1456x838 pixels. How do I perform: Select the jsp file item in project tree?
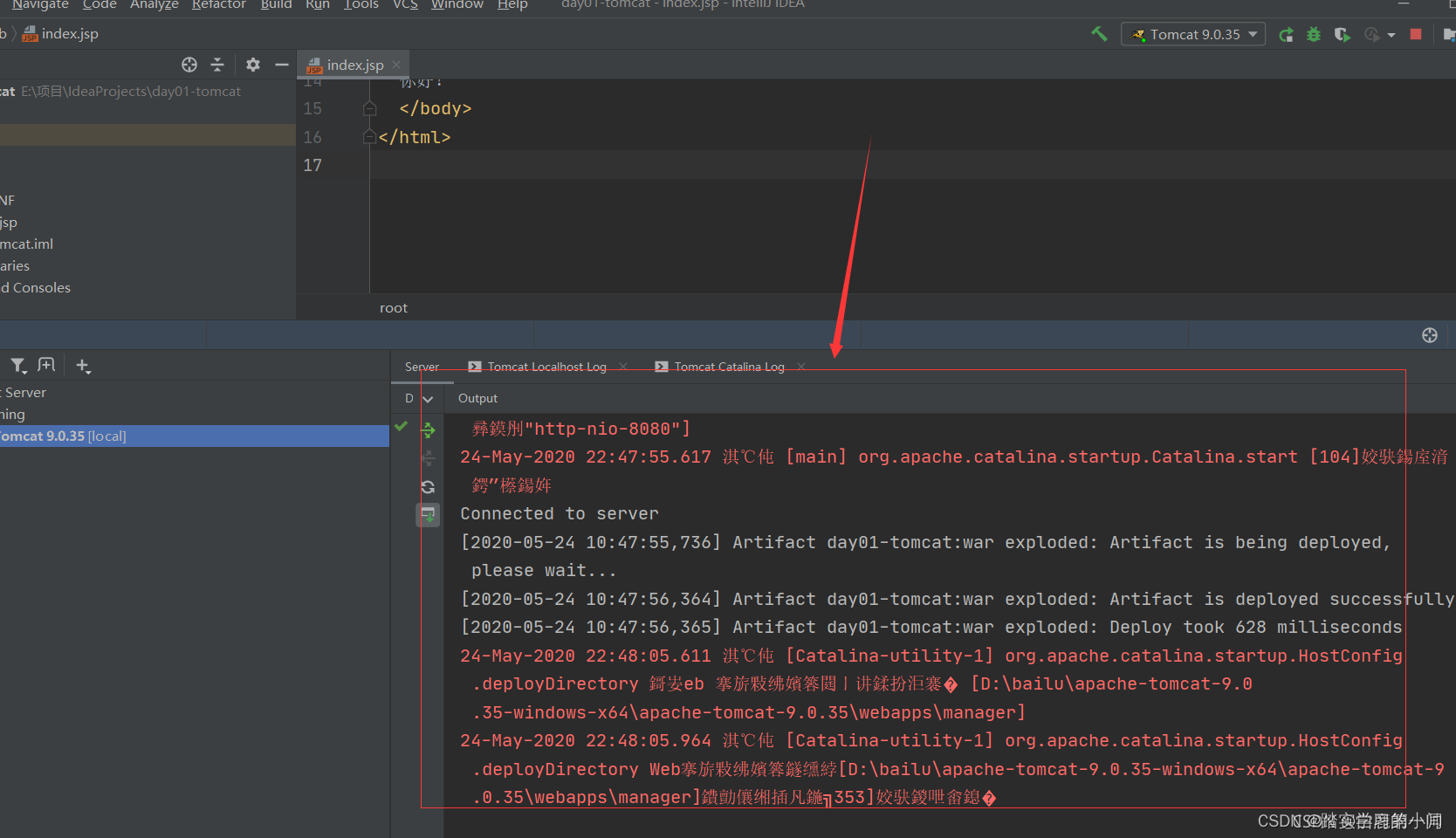[x=9, y=223]
